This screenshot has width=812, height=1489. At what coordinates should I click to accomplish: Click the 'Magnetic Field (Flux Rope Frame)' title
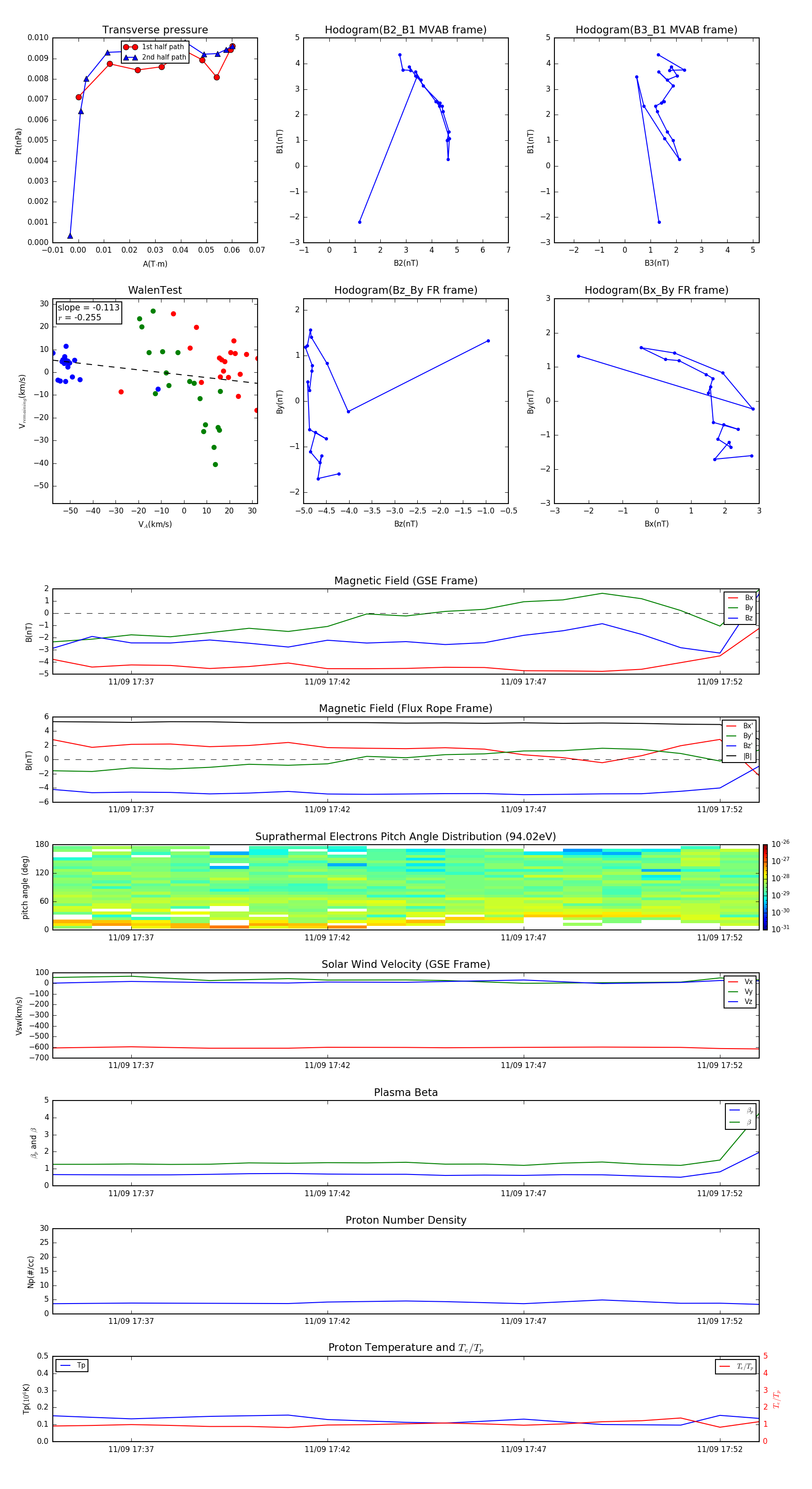[x=406, y=709]
